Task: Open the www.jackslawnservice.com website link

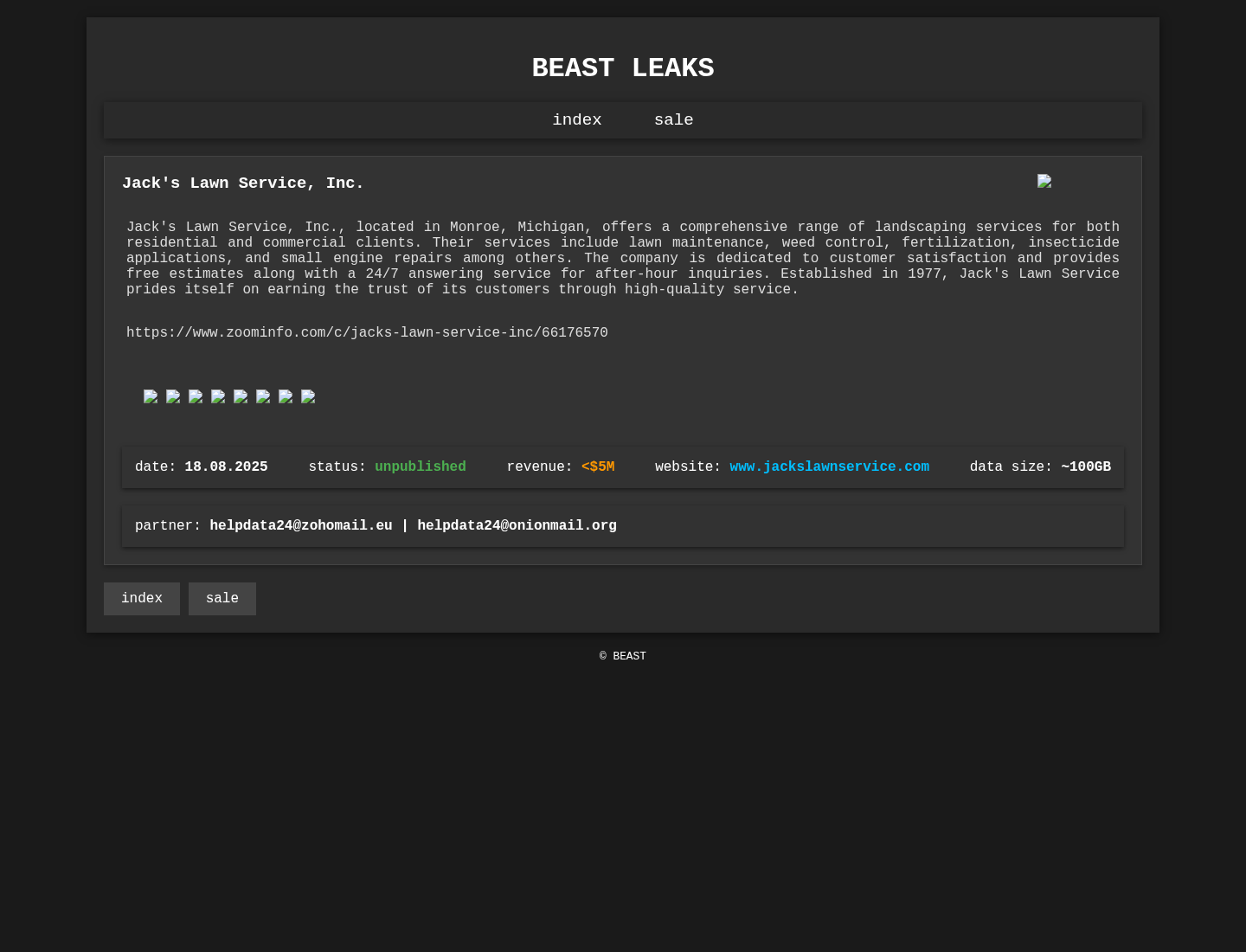Action: point(829,467)
